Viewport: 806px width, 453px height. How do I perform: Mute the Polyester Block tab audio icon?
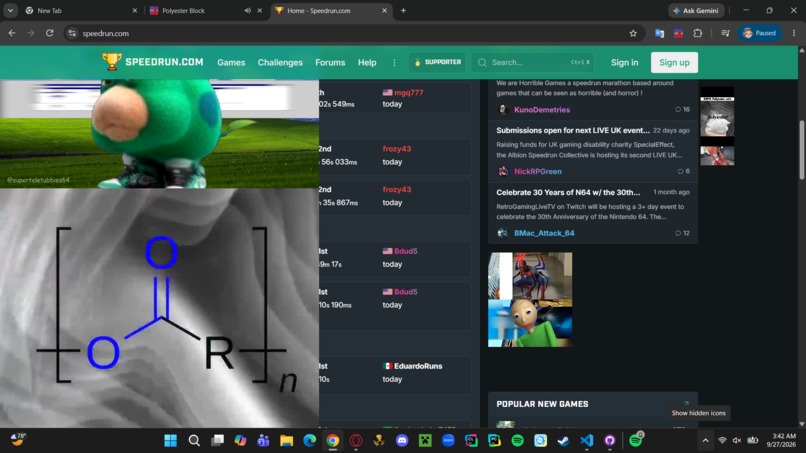(x=247, y=10)
